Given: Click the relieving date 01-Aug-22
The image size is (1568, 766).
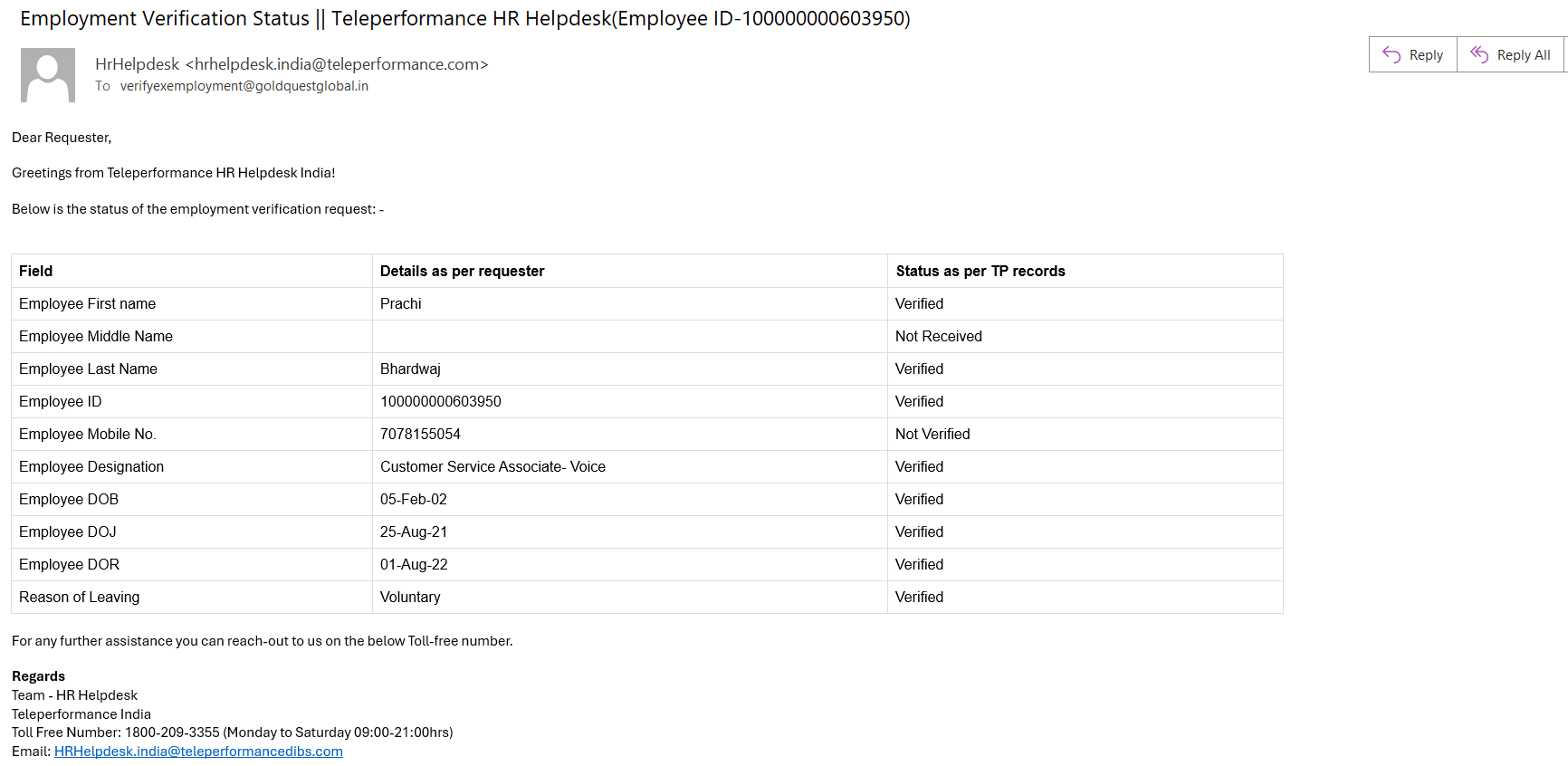Looking at the screenshot, I should coord(414,565).
